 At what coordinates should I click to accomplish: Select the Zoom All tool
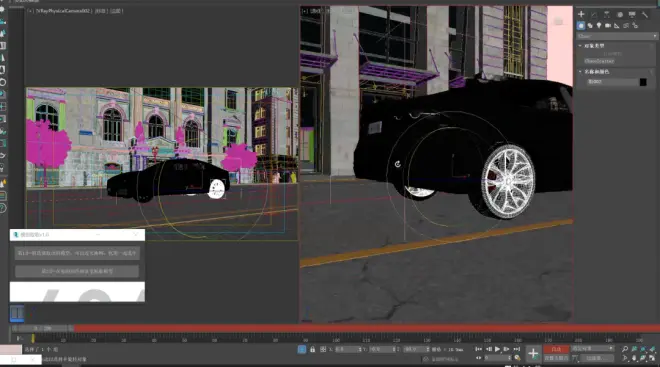tap(634, 349)
